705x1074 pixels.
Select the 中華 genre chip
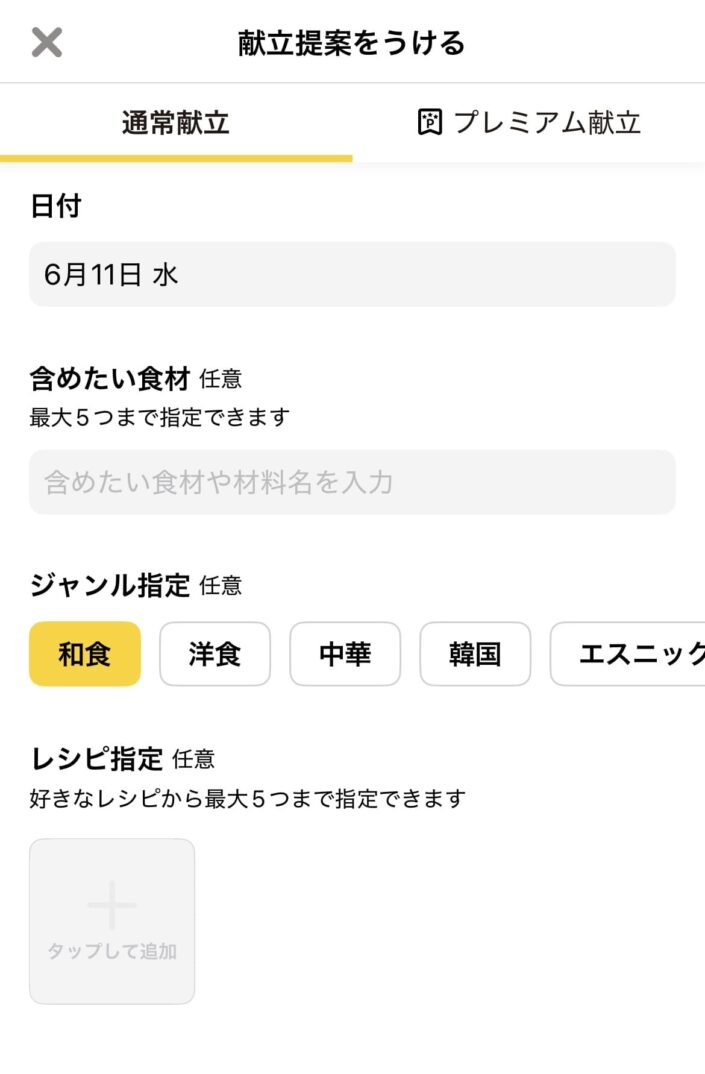pos(345,654)
